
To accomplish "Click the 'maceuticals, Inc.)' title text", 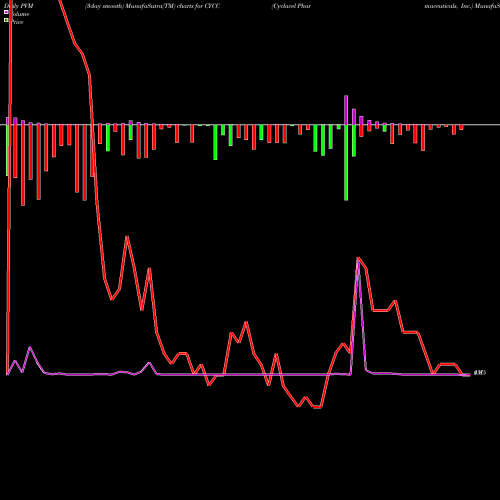I will point(449,6).
